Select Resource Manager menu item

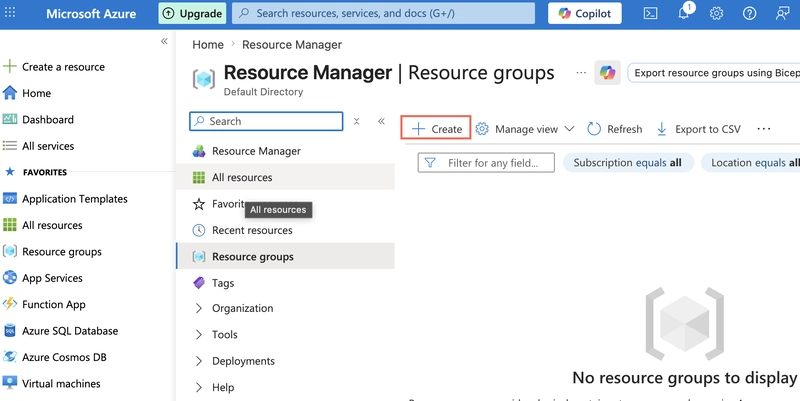point(285,151)
